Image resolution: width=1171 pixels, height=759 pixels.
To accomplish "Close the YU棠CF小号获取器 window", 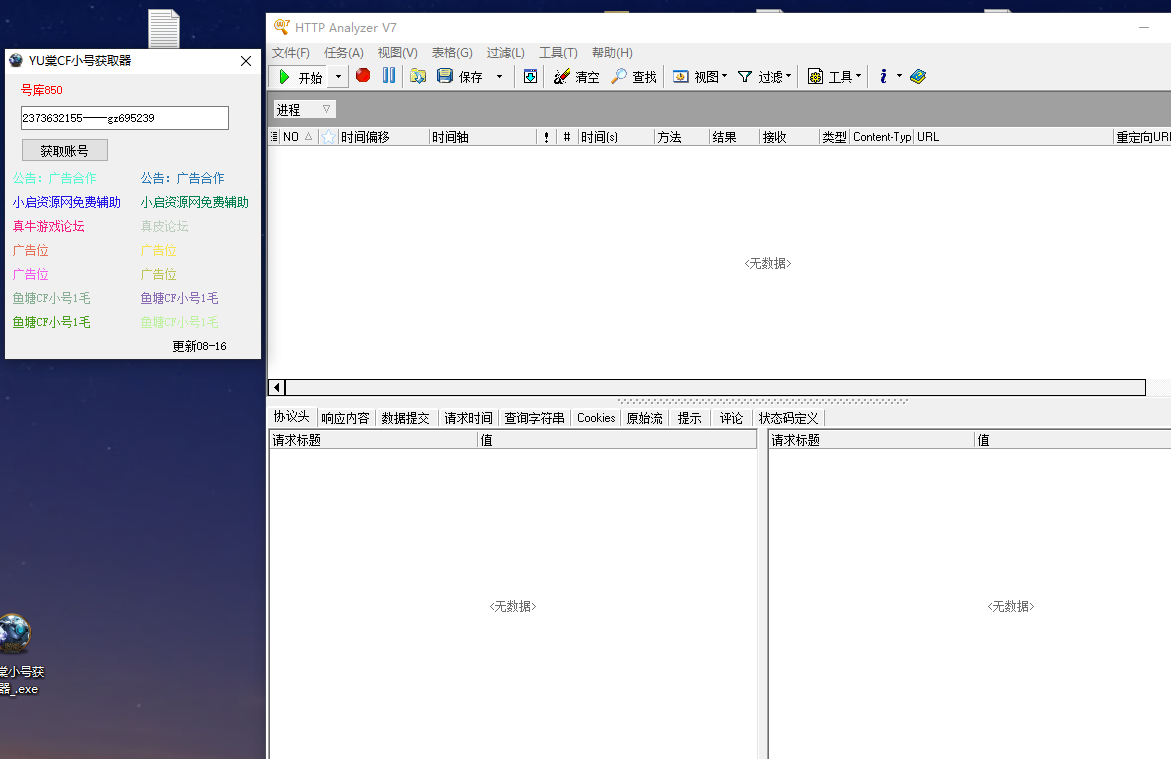I will [246, 61].
